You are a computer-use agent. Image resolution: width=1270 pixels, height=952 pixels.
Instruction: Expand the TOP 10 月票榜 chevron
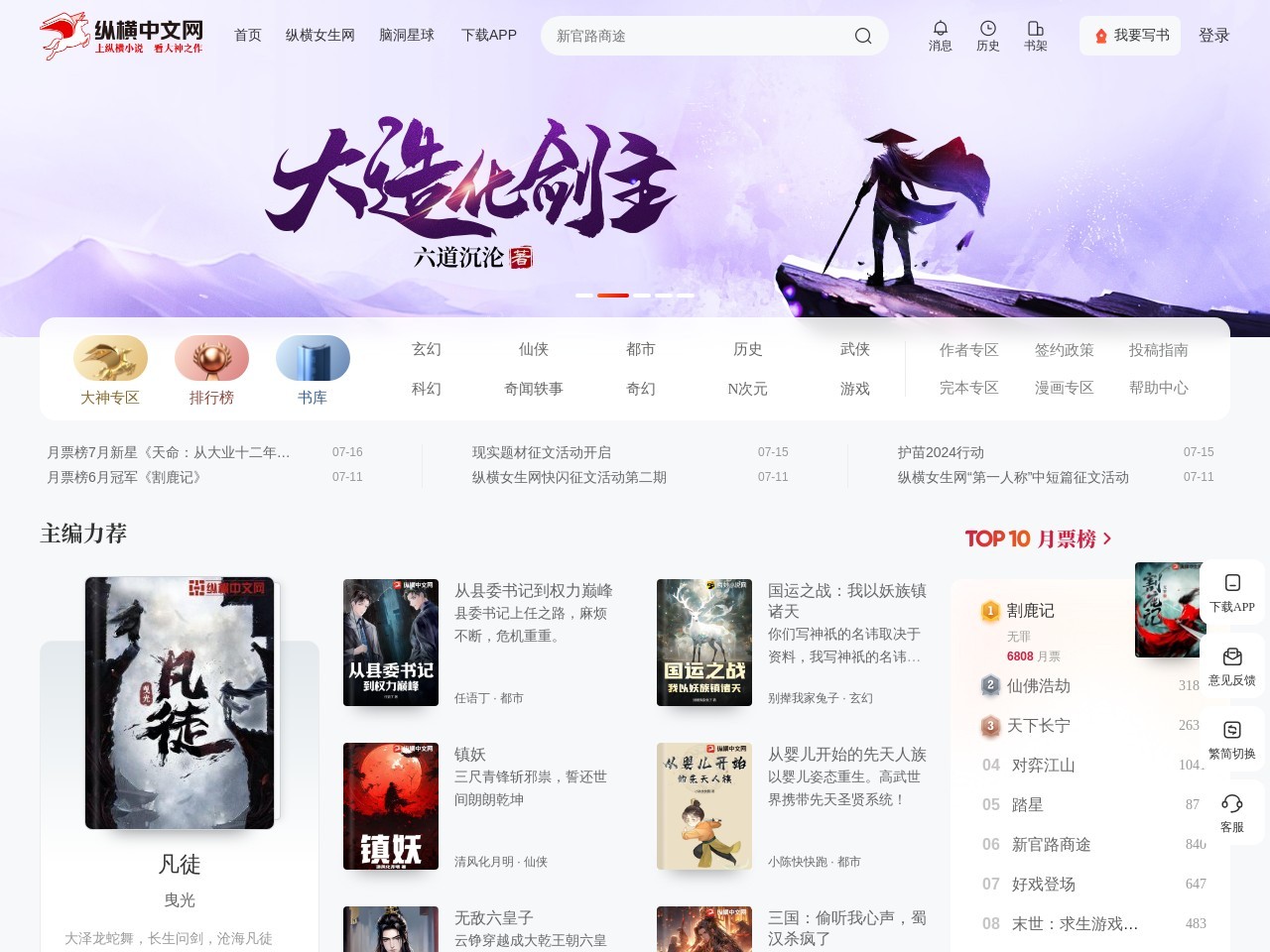tap(1107, 538)
